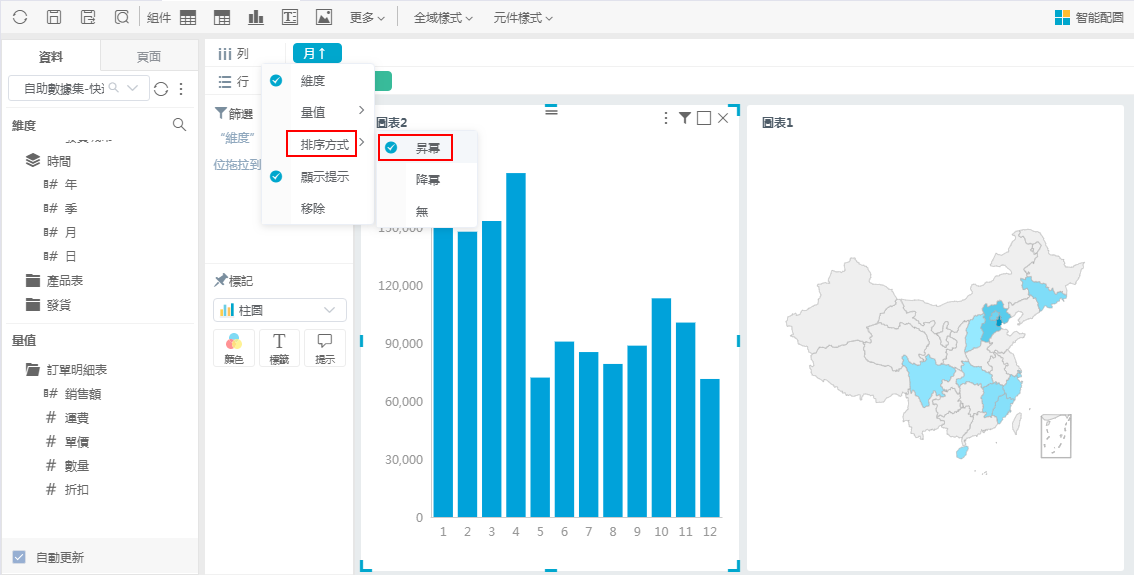Image resolution: width=1134 pixels, height=575 pixels.
Task: Insert an image component from the toolbar
Action: click(323, 17)
